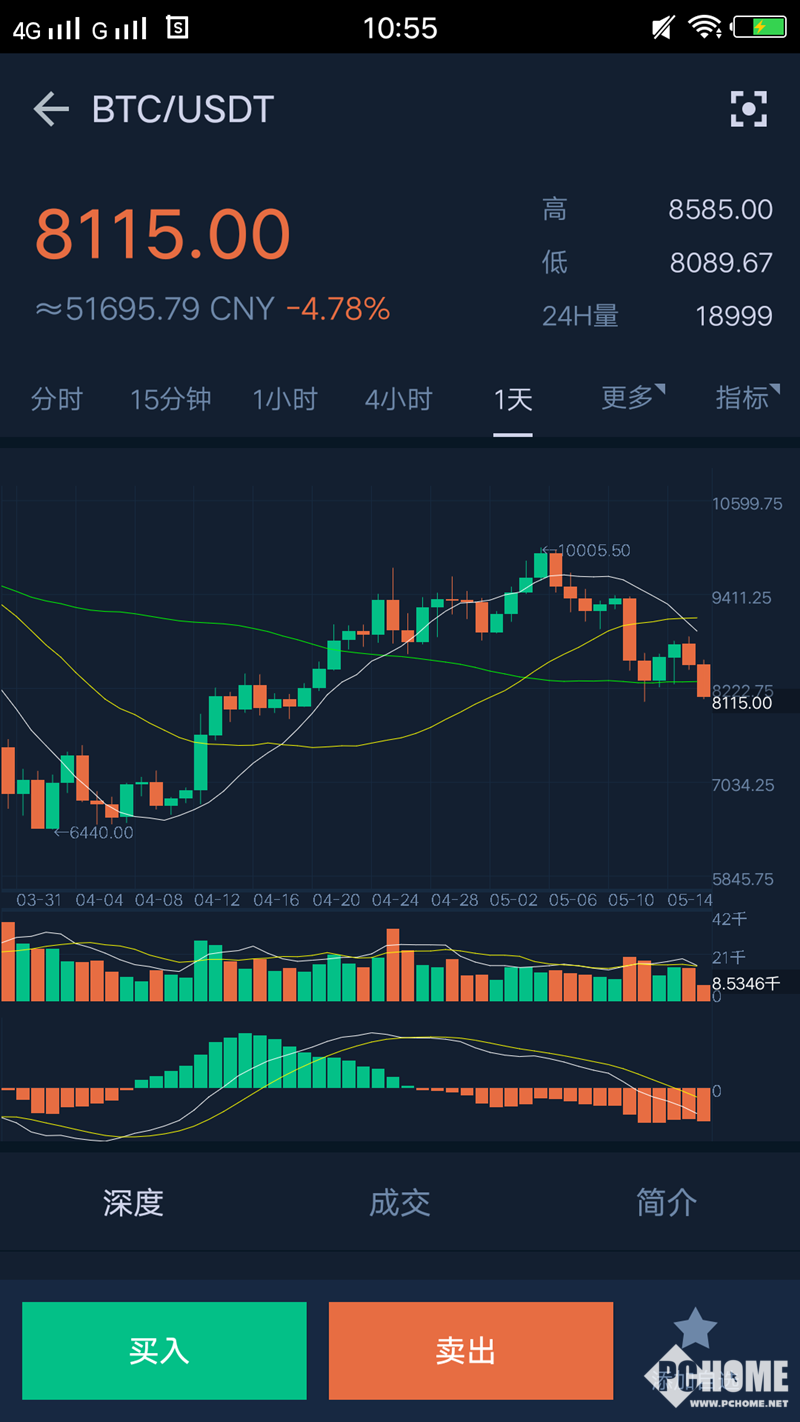The image size is (800, 1422).
Task: Tap the current price 8115.00
Action: [x=163, y=234]
